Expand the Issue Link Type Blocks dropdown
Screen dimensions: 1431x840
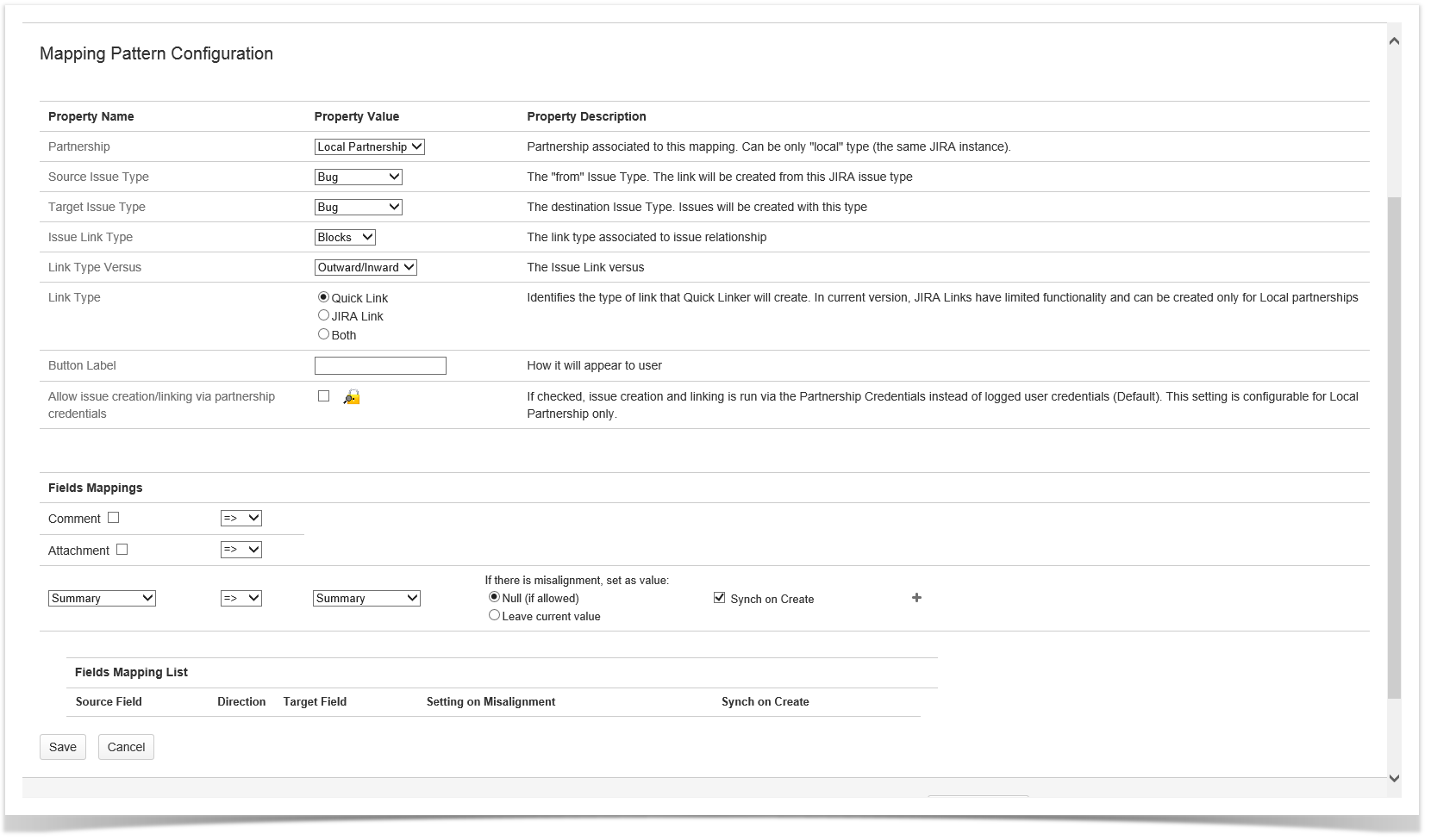(x=345, y=237)
